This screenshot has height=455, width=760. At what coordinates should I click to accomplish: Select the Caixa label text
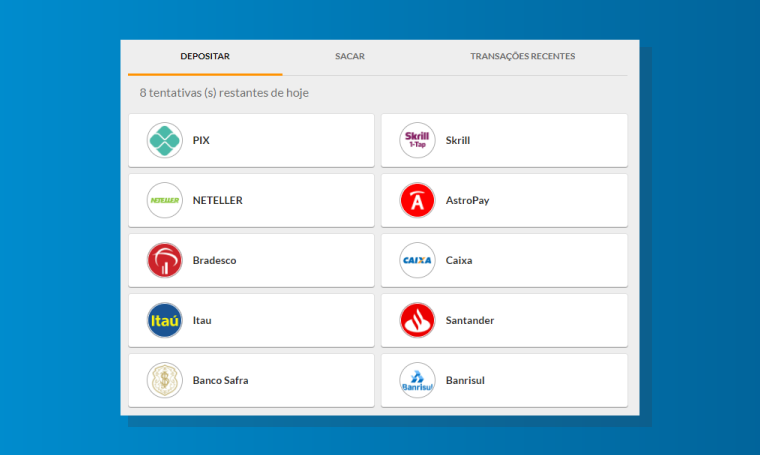point(459,261)
